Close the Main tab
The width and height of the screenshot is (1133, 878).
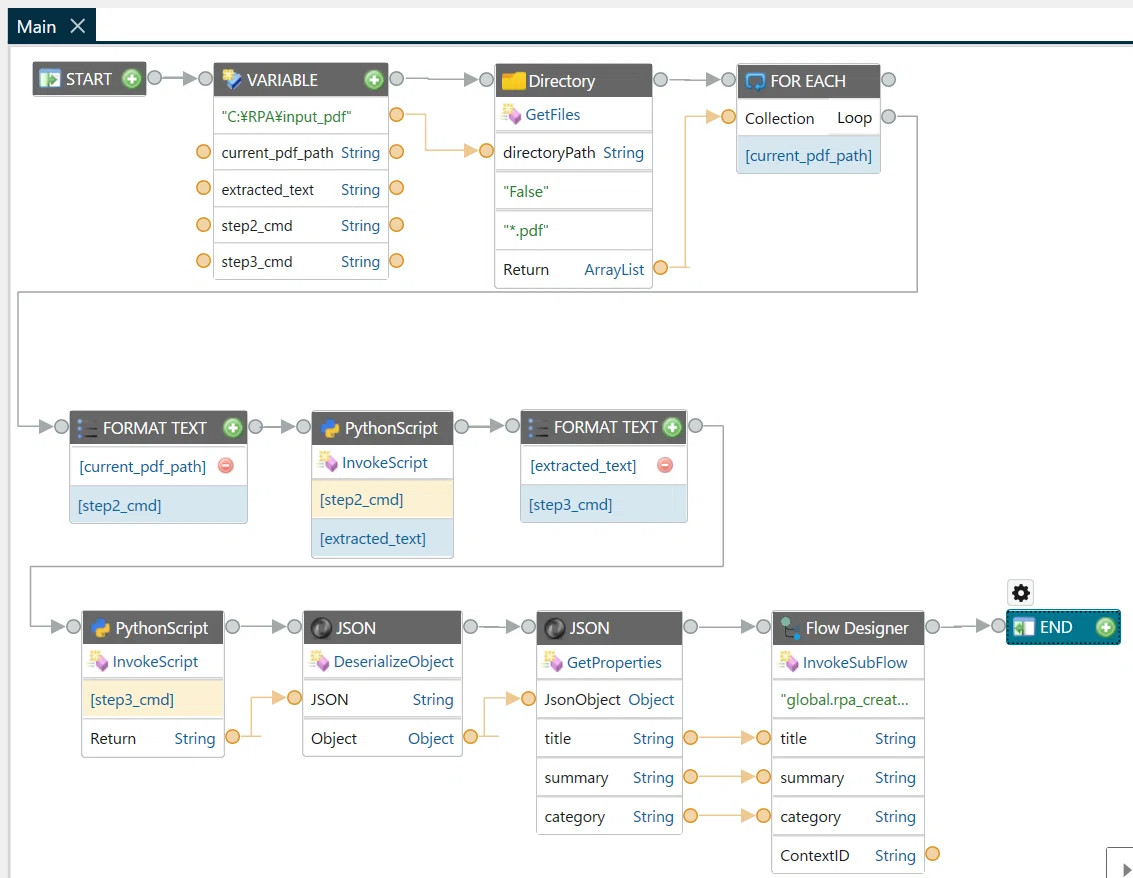77,27
